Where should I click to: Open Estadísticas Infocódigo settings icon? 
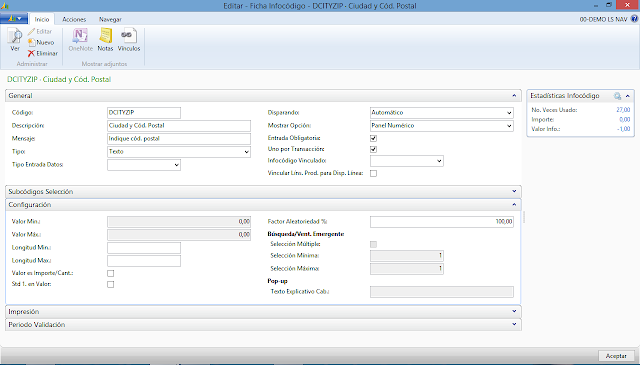coord(617,96)
